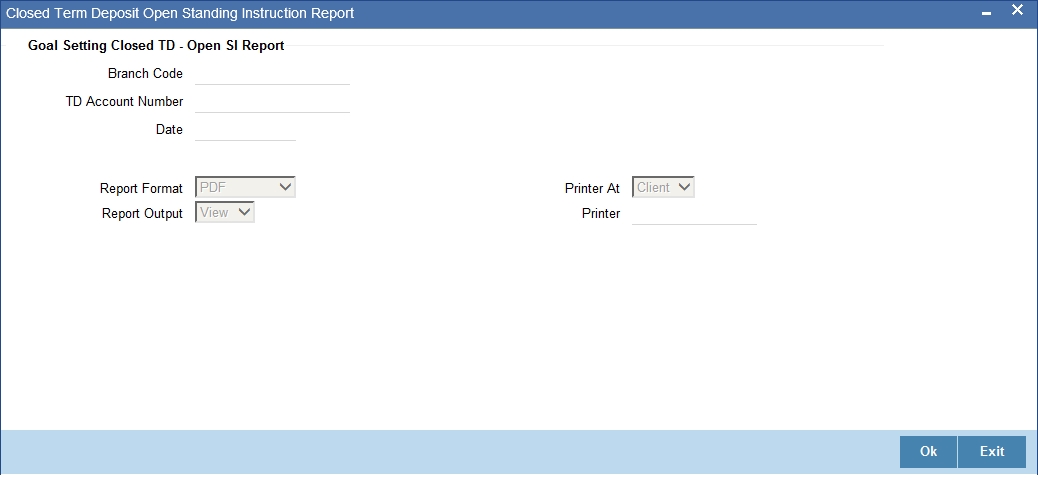This screenshot has height=483, width=1038.
Task: Click the Branch Code label
Action: coord(145,73)
